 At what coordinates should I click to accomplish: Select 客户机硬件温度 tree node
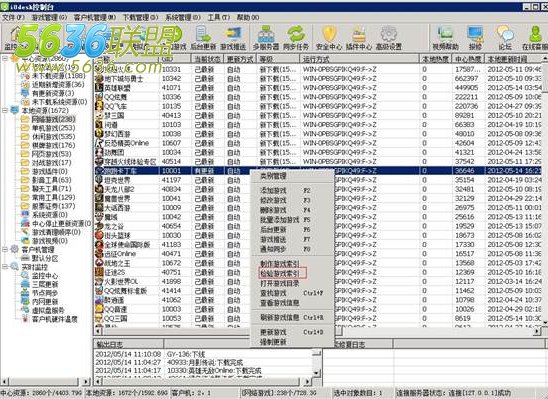coord(55,319)
